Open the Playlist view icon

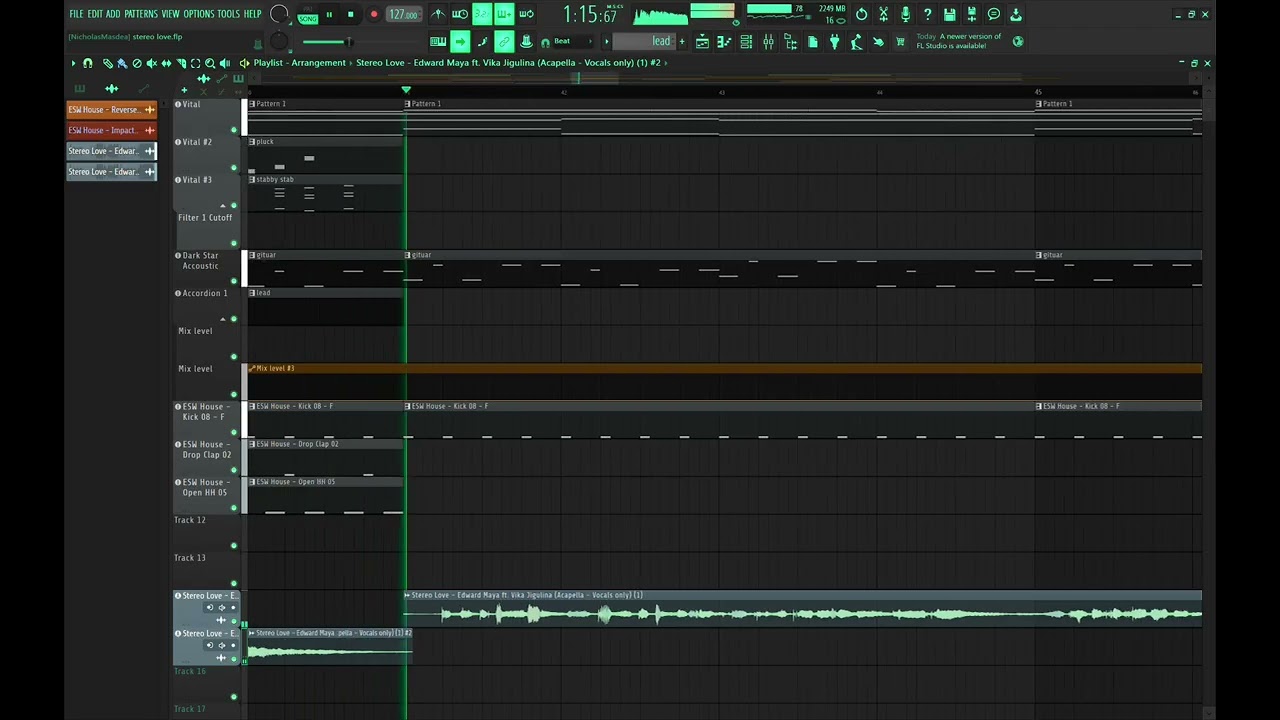point(702,41)
